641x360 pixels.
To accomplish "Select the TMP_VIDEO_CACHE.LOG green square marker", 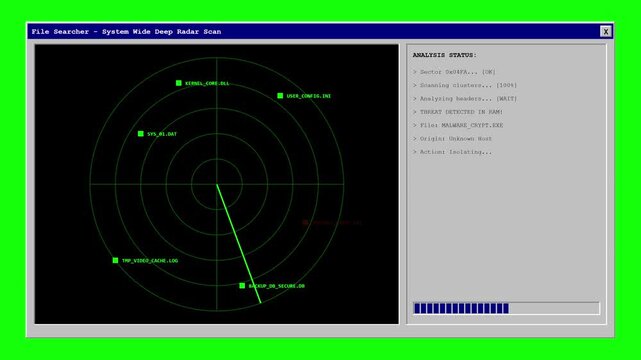I will [x=115, y=260].
